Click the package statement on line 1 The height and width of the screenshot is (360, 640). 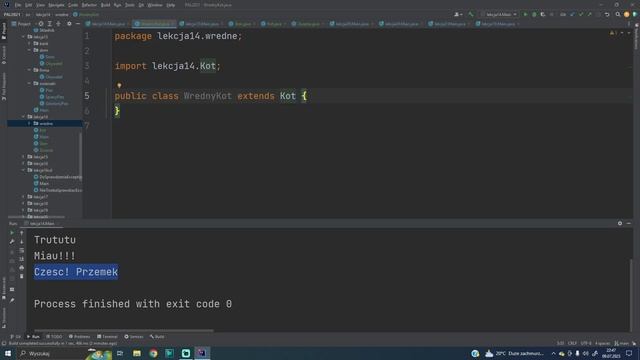pos(178,36)
